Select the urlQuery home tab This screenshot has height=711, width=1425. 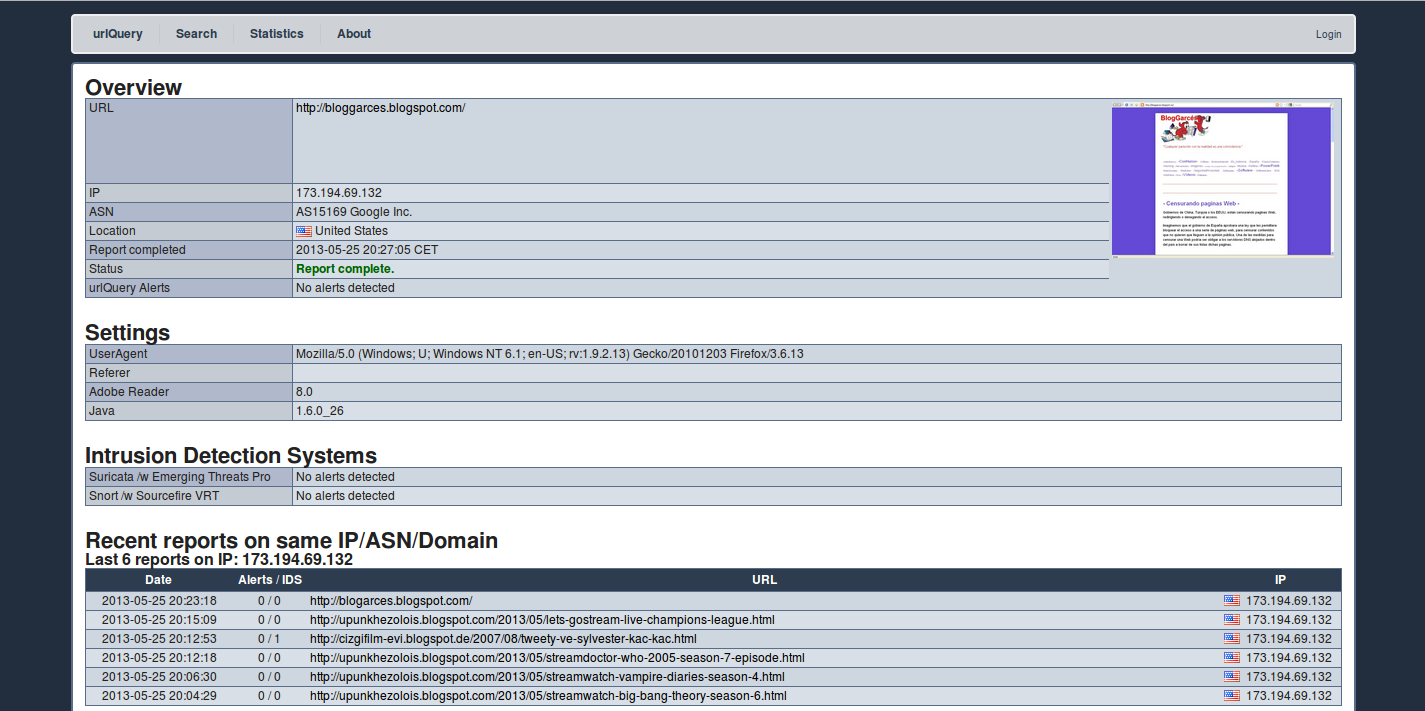coord(117,33)
